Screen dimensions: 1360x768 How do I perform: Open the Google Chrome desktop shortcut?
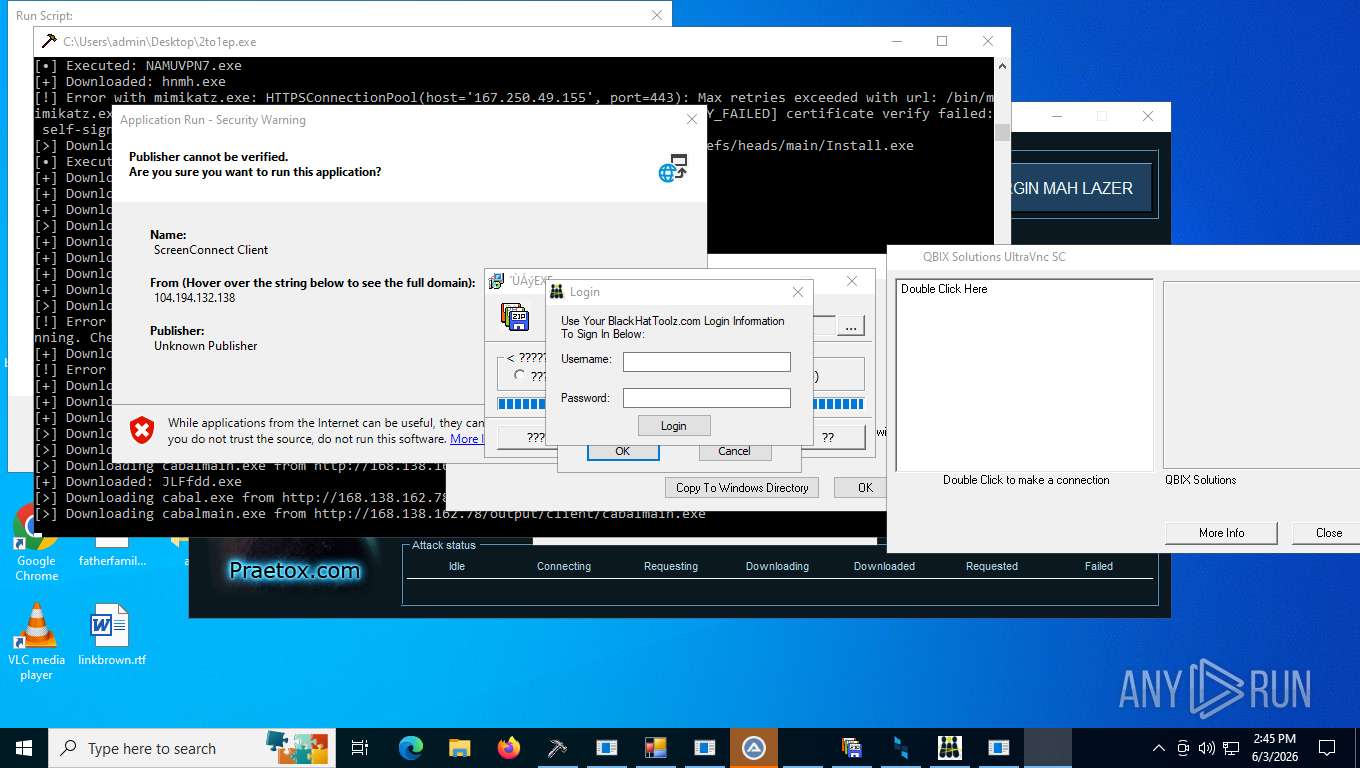36,542
